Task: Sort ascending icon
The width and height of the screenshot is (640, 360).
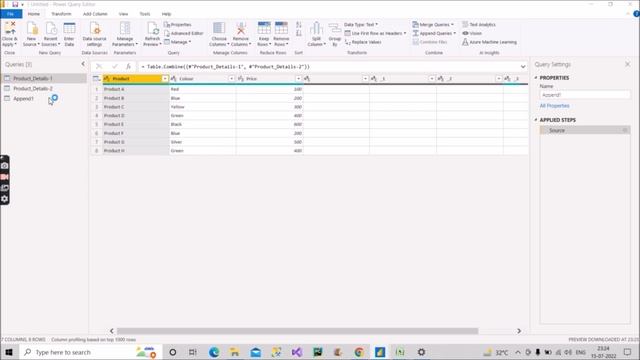Action: [x=299, y=25]
